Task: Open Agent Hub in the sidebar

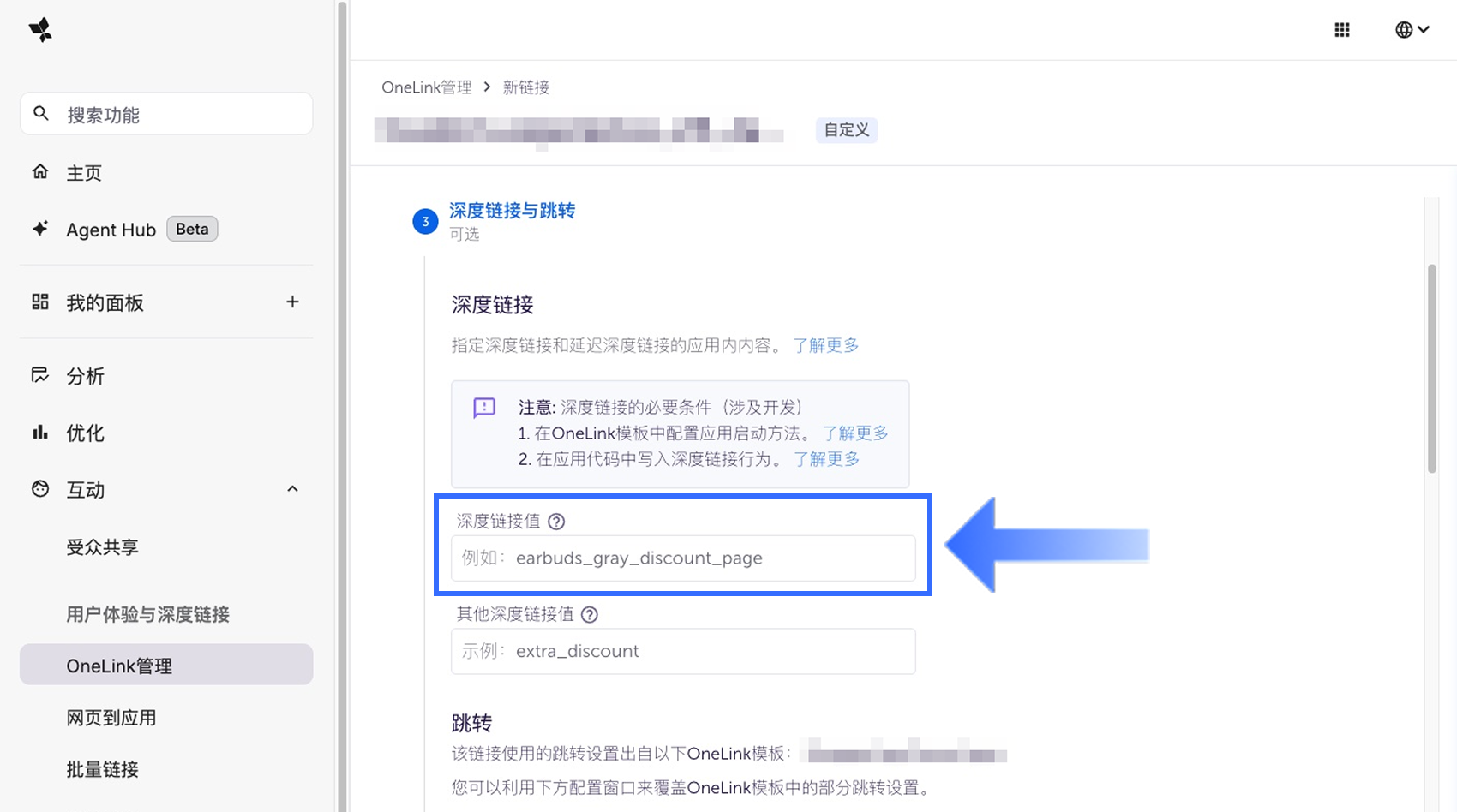Action: coord(111,230)
